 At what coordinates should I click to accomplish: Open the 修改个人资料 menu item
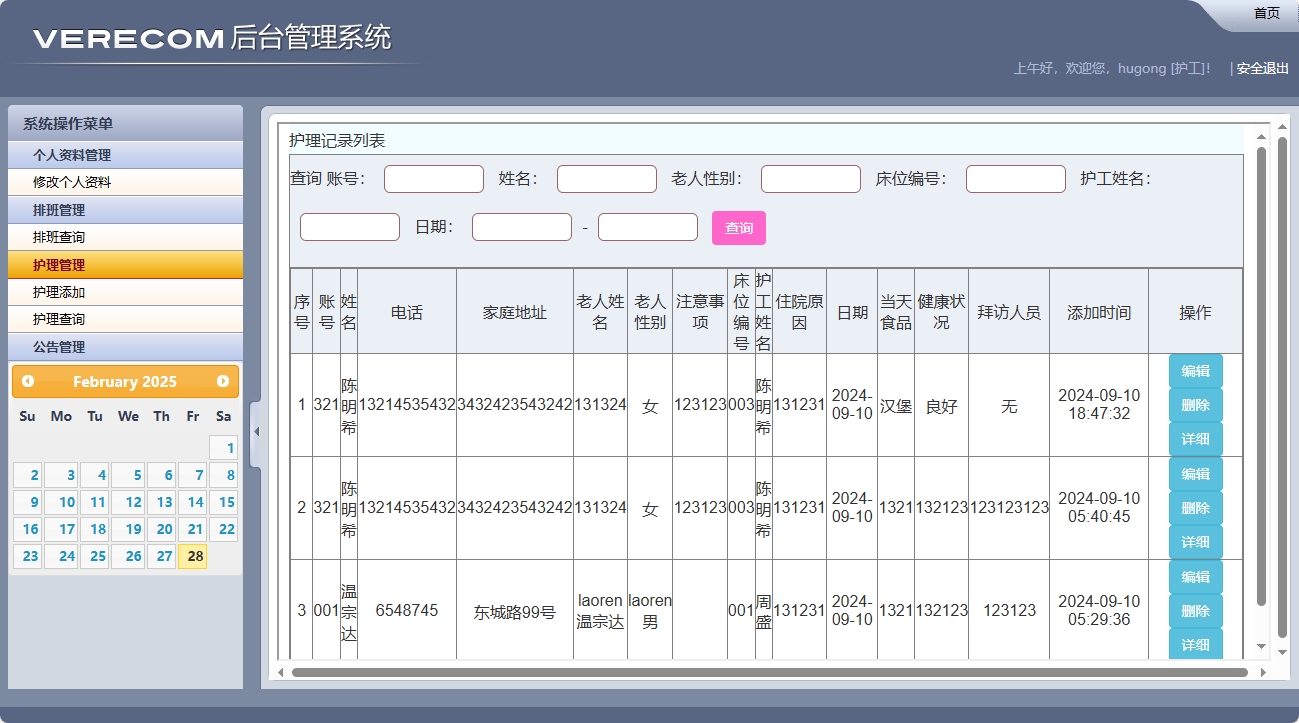pyautogui.click(x=125, y=182)
